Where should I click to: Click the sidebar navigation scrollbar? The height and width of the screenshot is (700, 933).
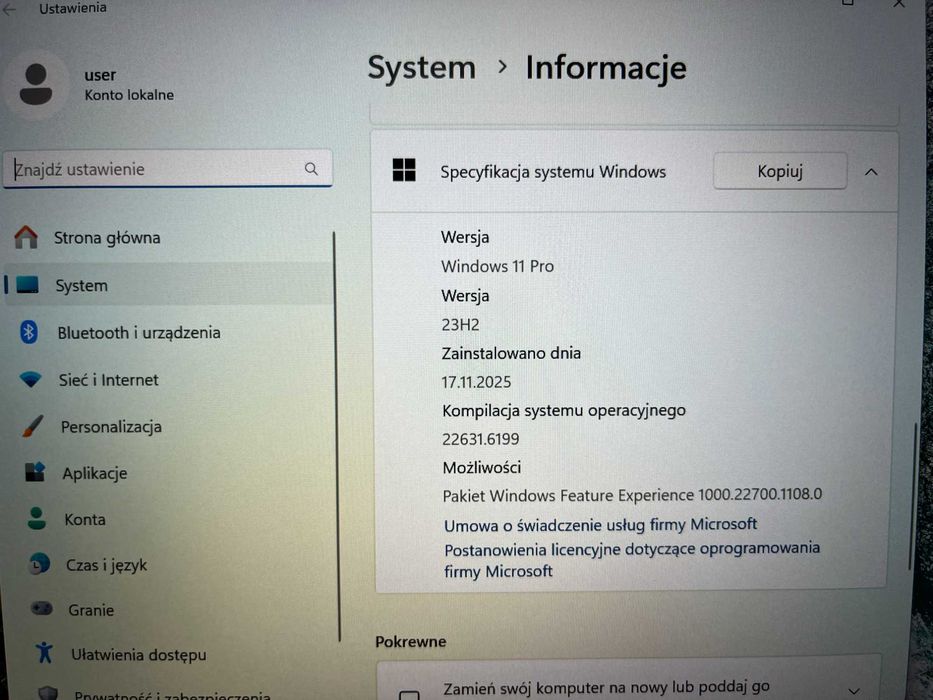(337, 436)
